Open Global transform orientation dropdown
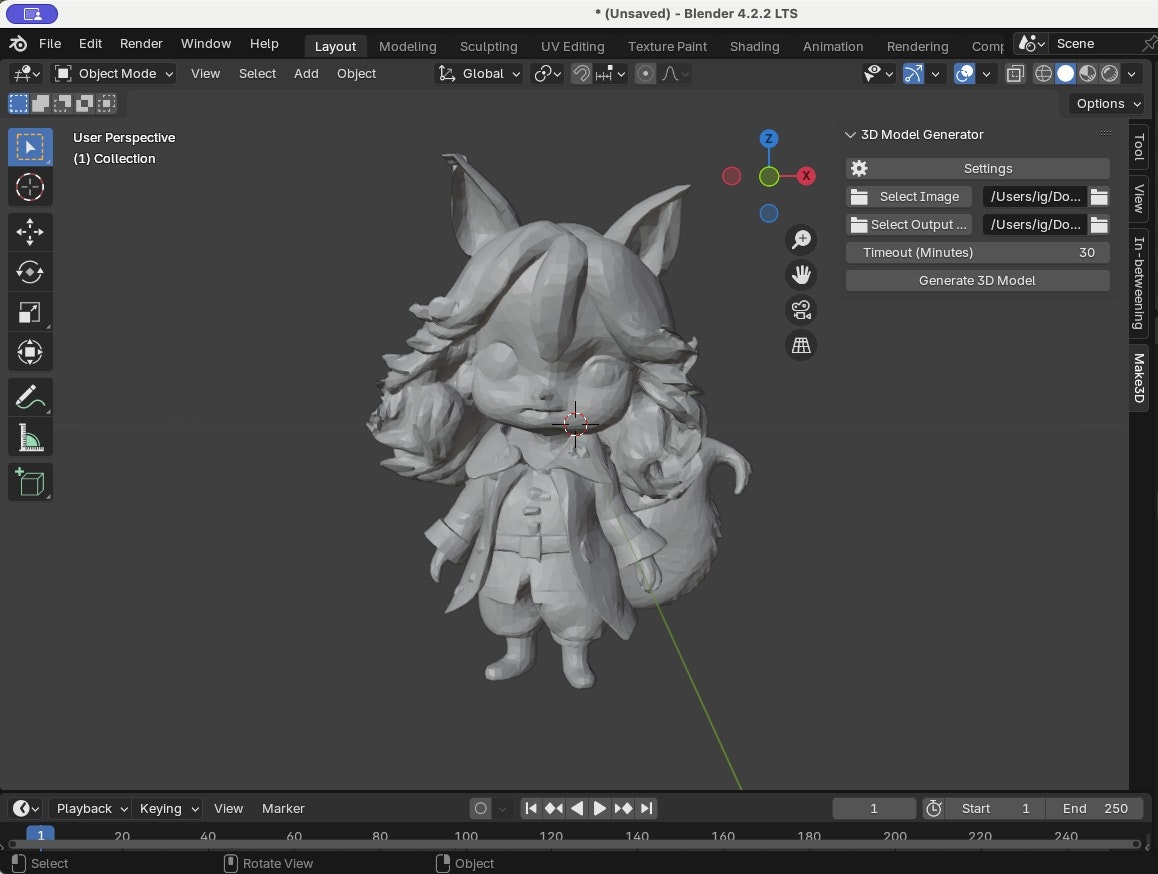Screen dimensions: 1158x874 point(481,74)
